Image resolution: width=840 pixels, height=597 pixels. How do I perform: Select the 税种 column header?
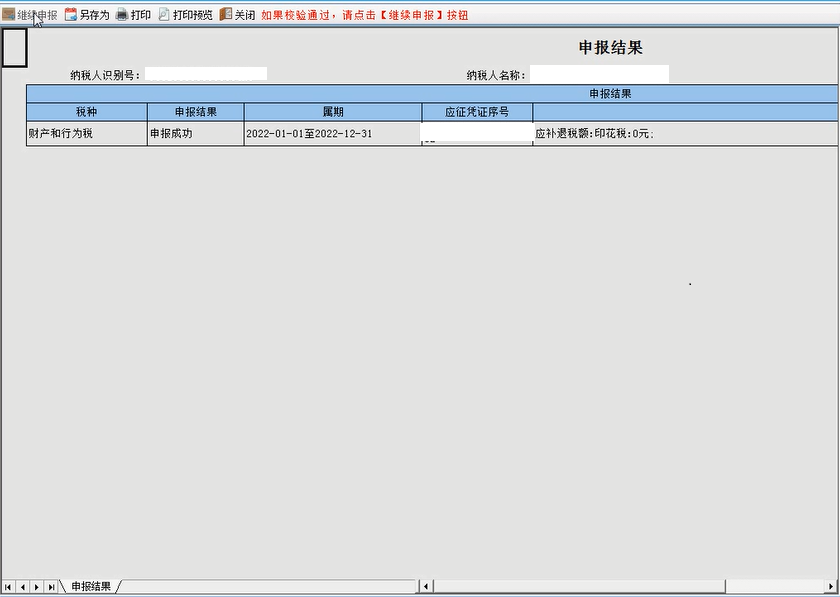(87, 112)
